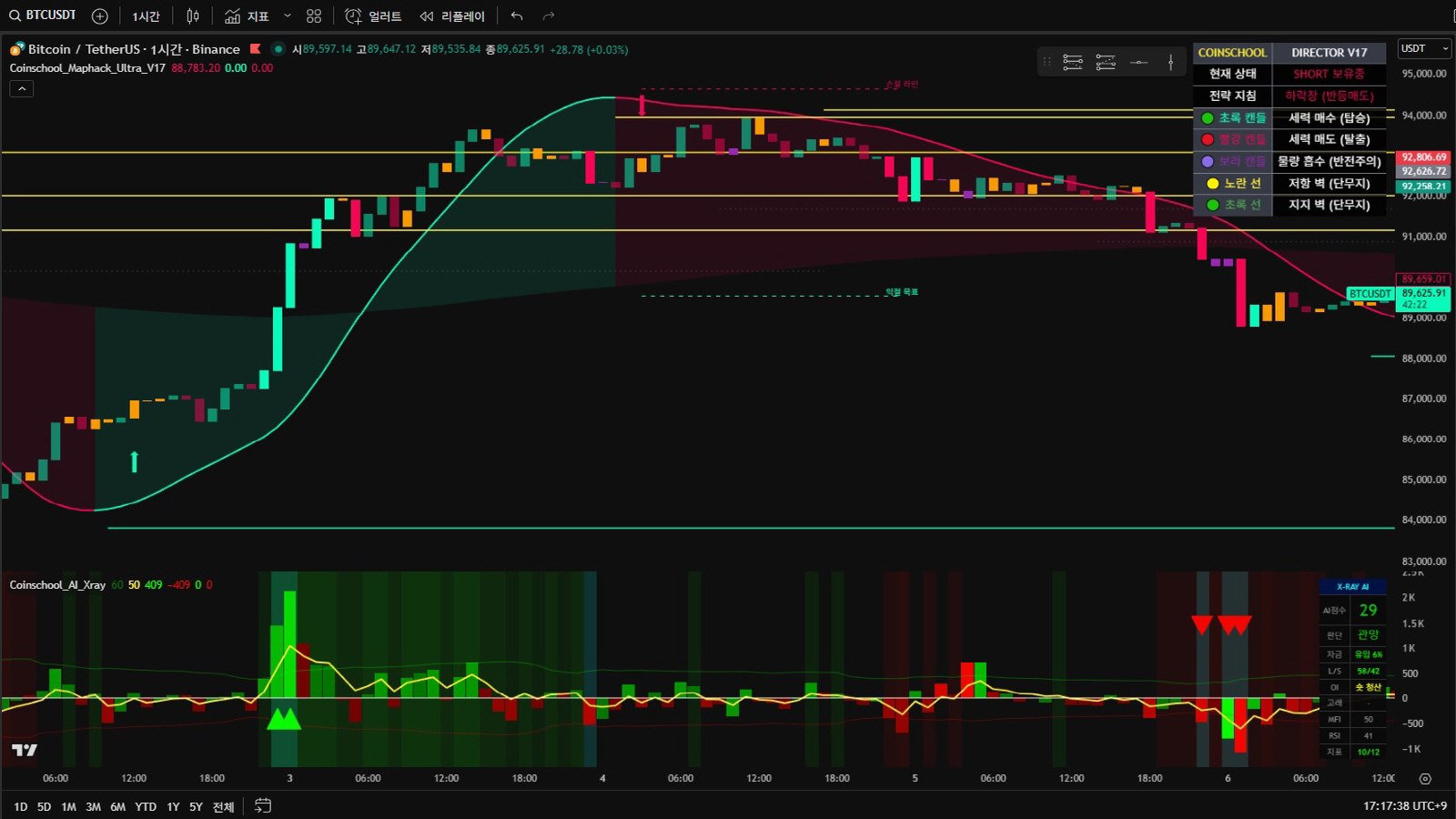1456x819 pixels.
Task: Click the plus icon to compare or add symbol
Action: click(x=100, y=16)
